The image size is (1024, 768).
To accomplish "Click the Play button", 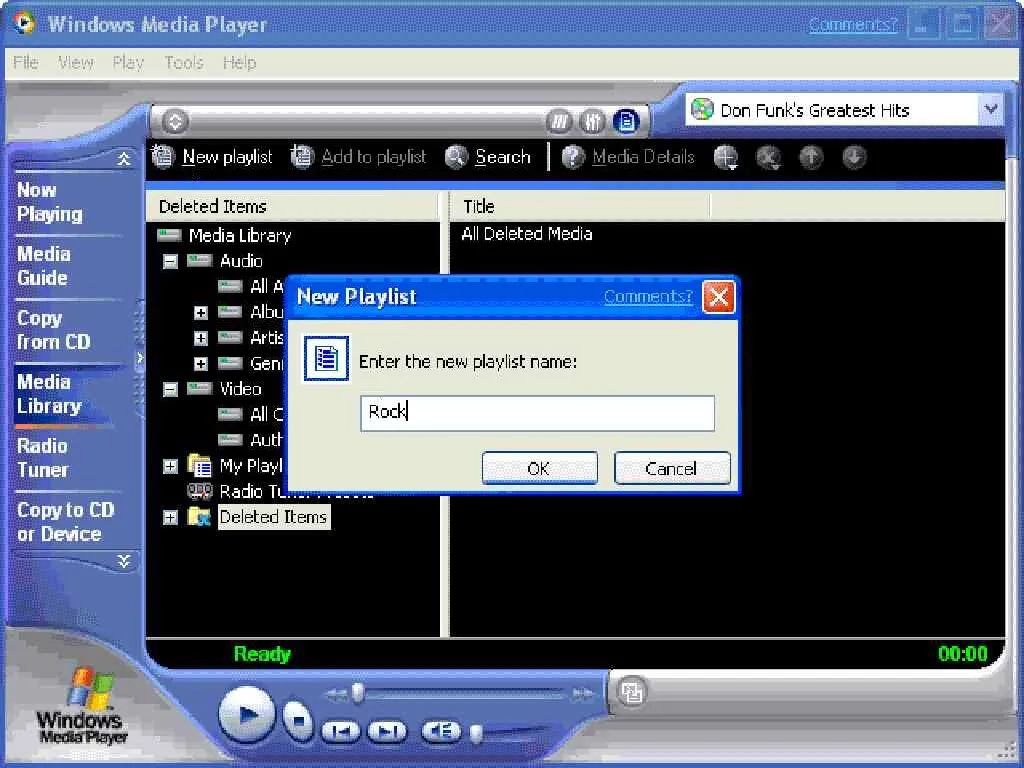I will 246,715.
